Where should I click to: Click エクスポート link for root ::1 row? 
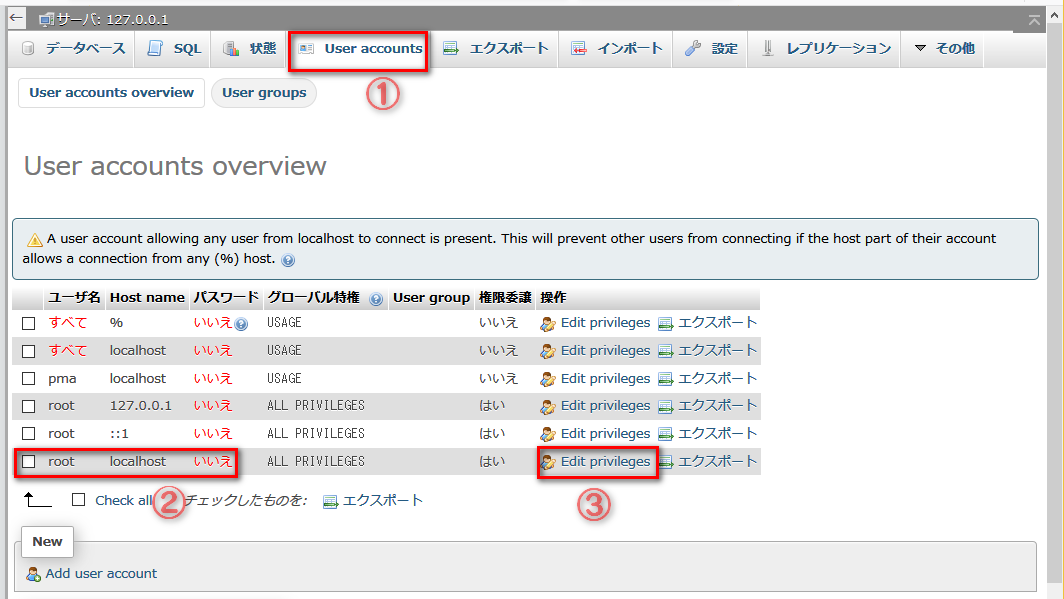coord(717,434)
